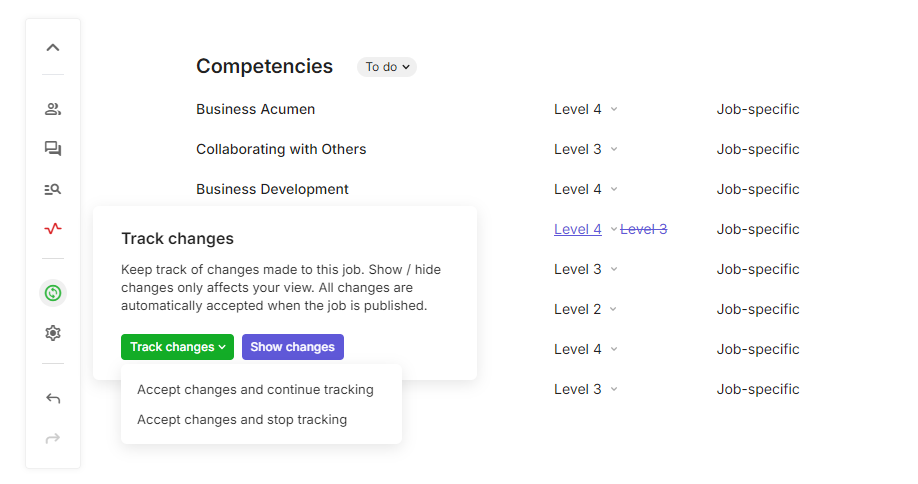The image size is (918, 484).
Task: Click the undo arrow icon
Action: coord(53,398)
